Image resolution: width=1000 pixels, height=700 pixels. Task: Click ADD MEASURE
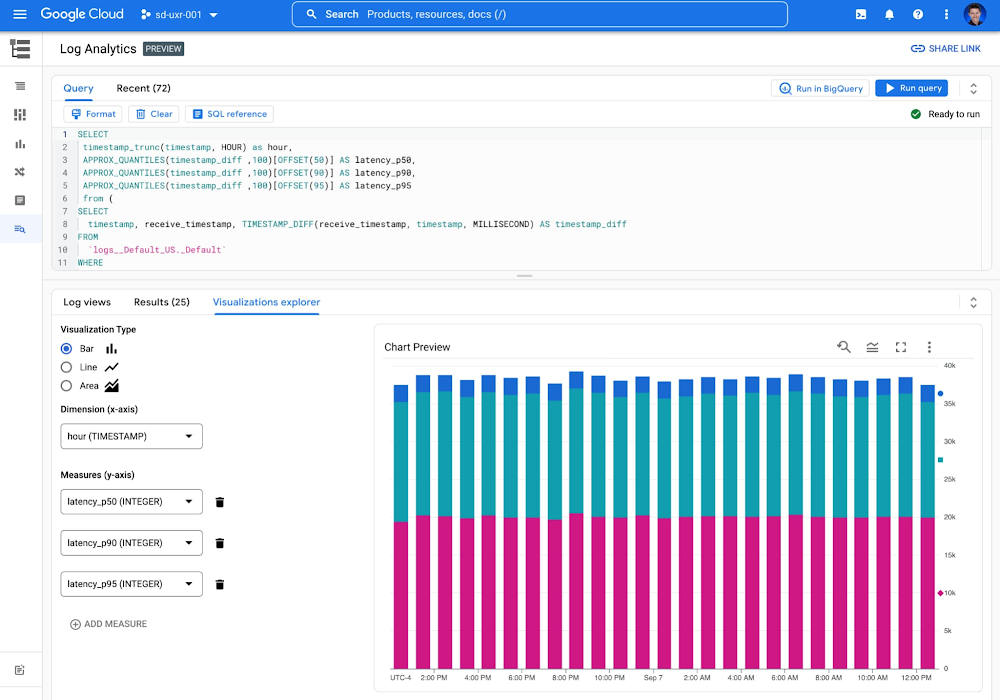108,624
